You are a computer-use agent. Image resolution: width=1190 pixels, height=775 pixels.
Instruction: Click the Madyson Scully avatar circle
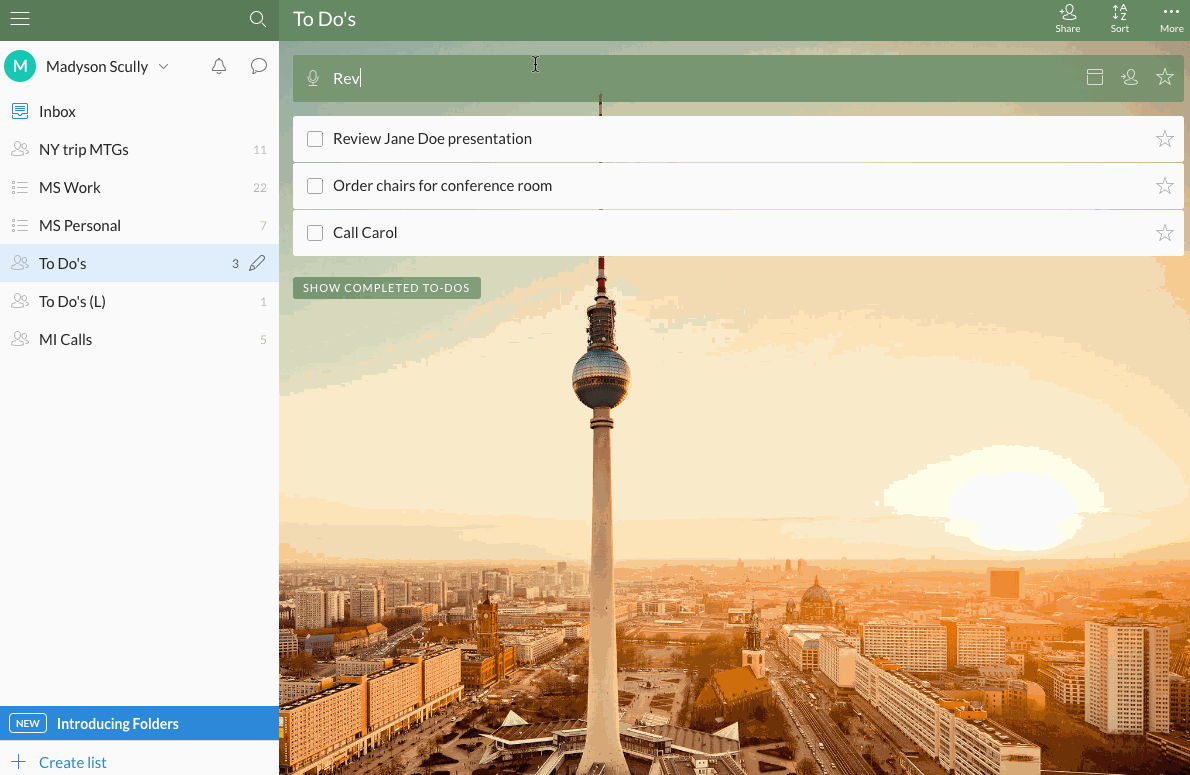click(20, 66)
